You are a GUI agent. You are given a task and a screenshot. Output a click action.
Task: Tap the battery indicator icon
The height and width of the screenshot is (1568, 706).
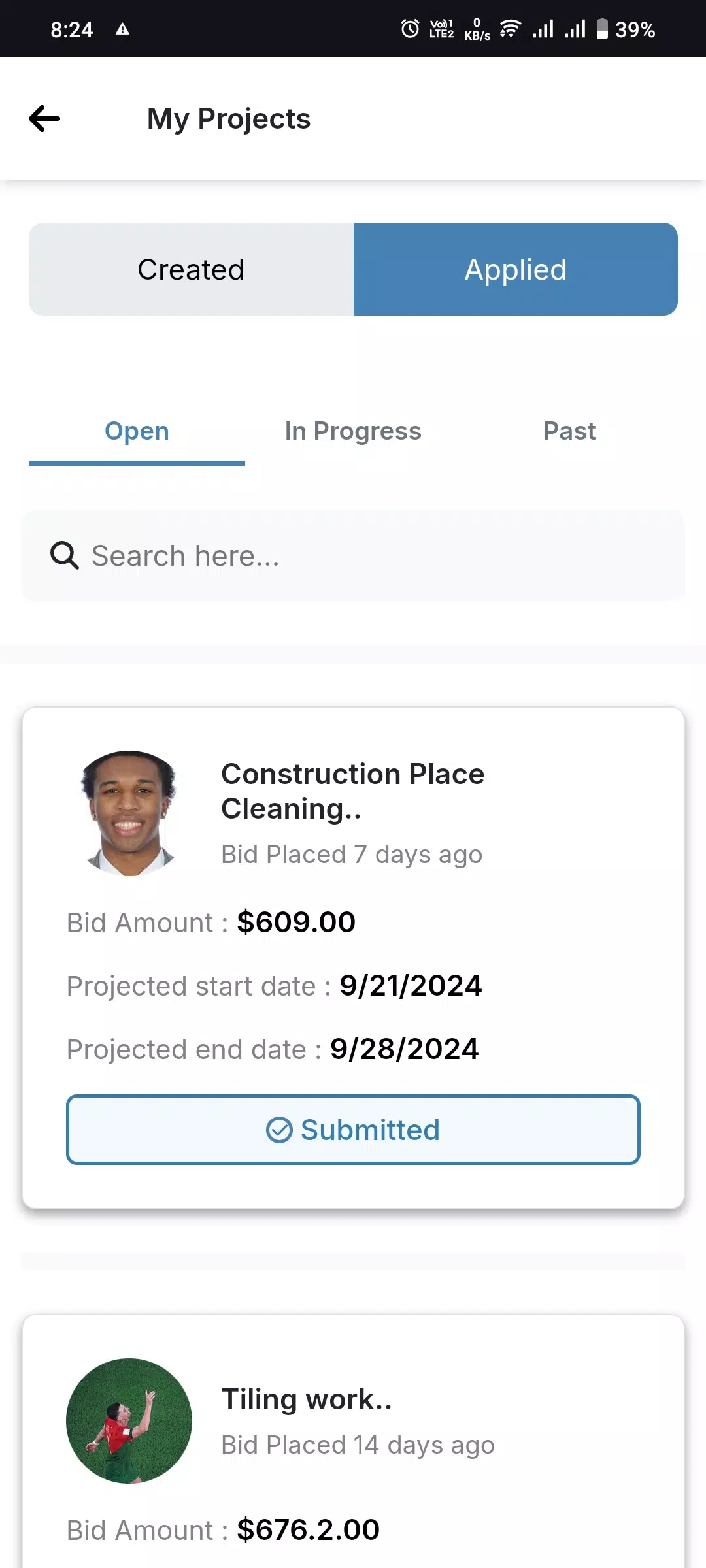coord(602,29)
